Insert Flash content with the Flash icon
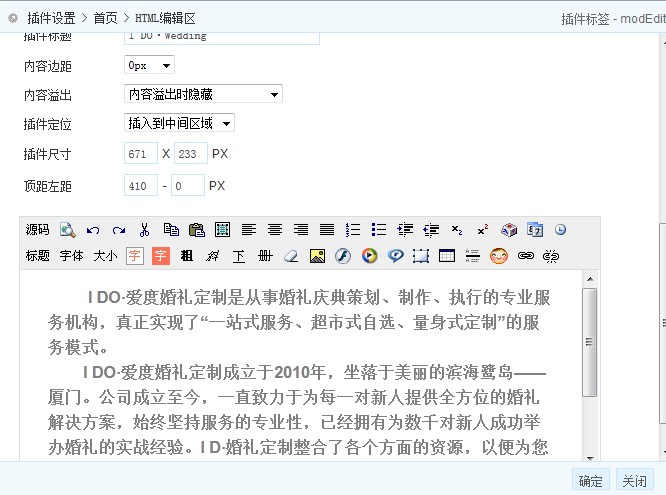Image resolution: width=666 pixels, height=495 pixels. [343, 256]
